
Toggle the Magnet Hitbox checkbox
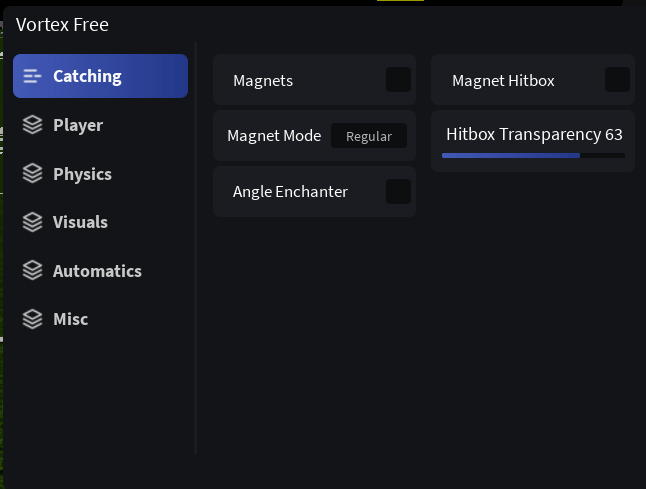tap(617, 80)
